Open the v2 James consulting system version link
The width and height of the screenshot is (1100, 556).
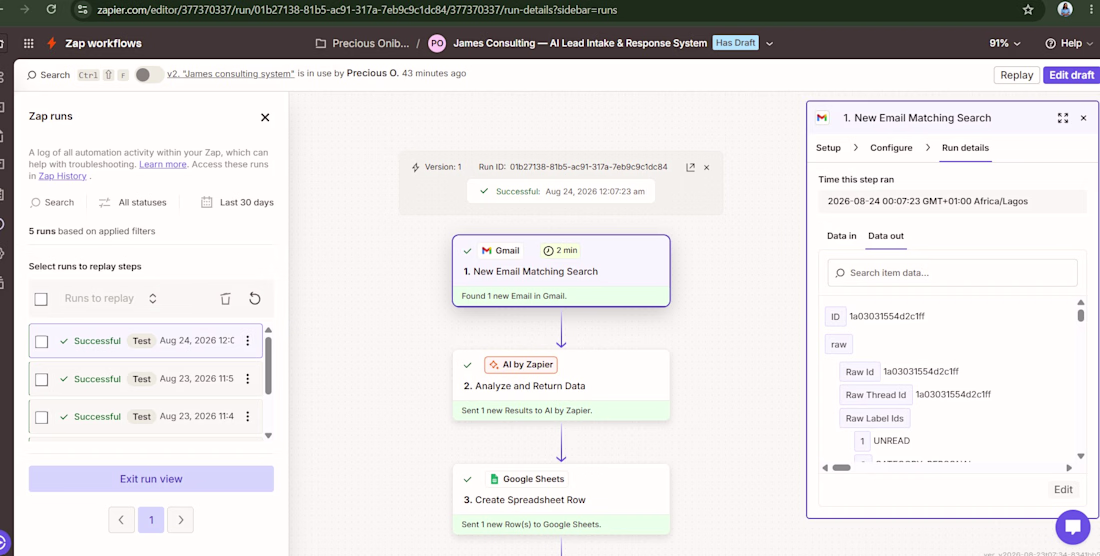point(231,74)
